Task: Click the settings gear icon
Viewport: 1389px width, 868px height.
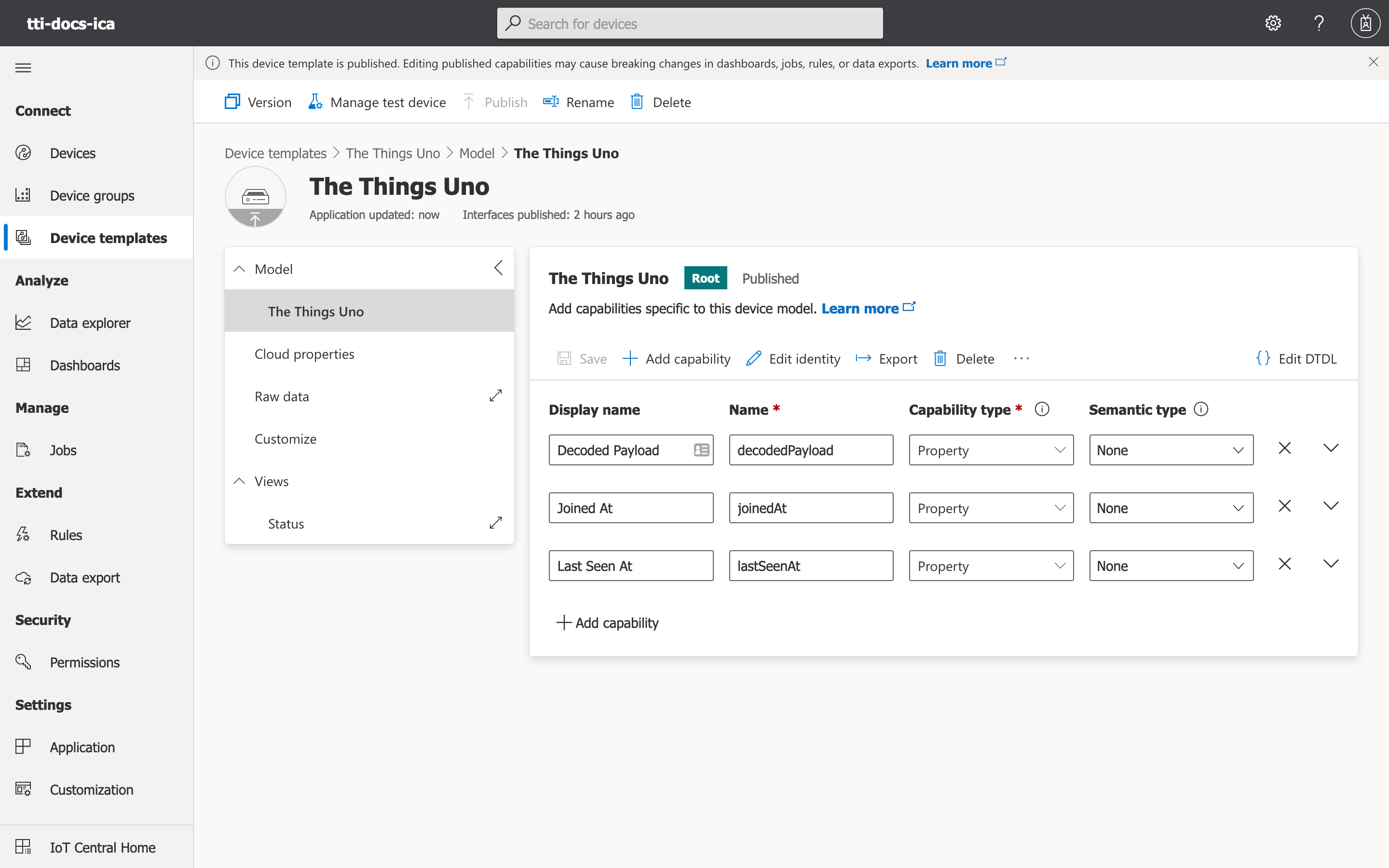Action: point(1272,23)
